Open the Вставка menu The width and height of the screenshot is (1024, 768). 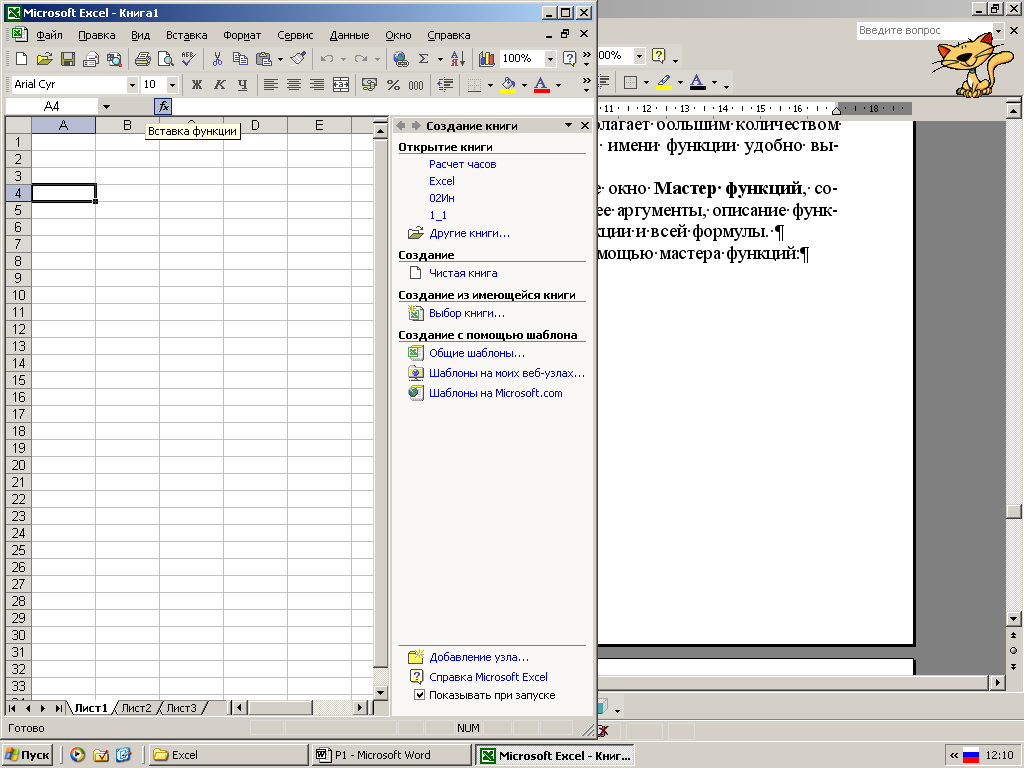tap(187, 35)
